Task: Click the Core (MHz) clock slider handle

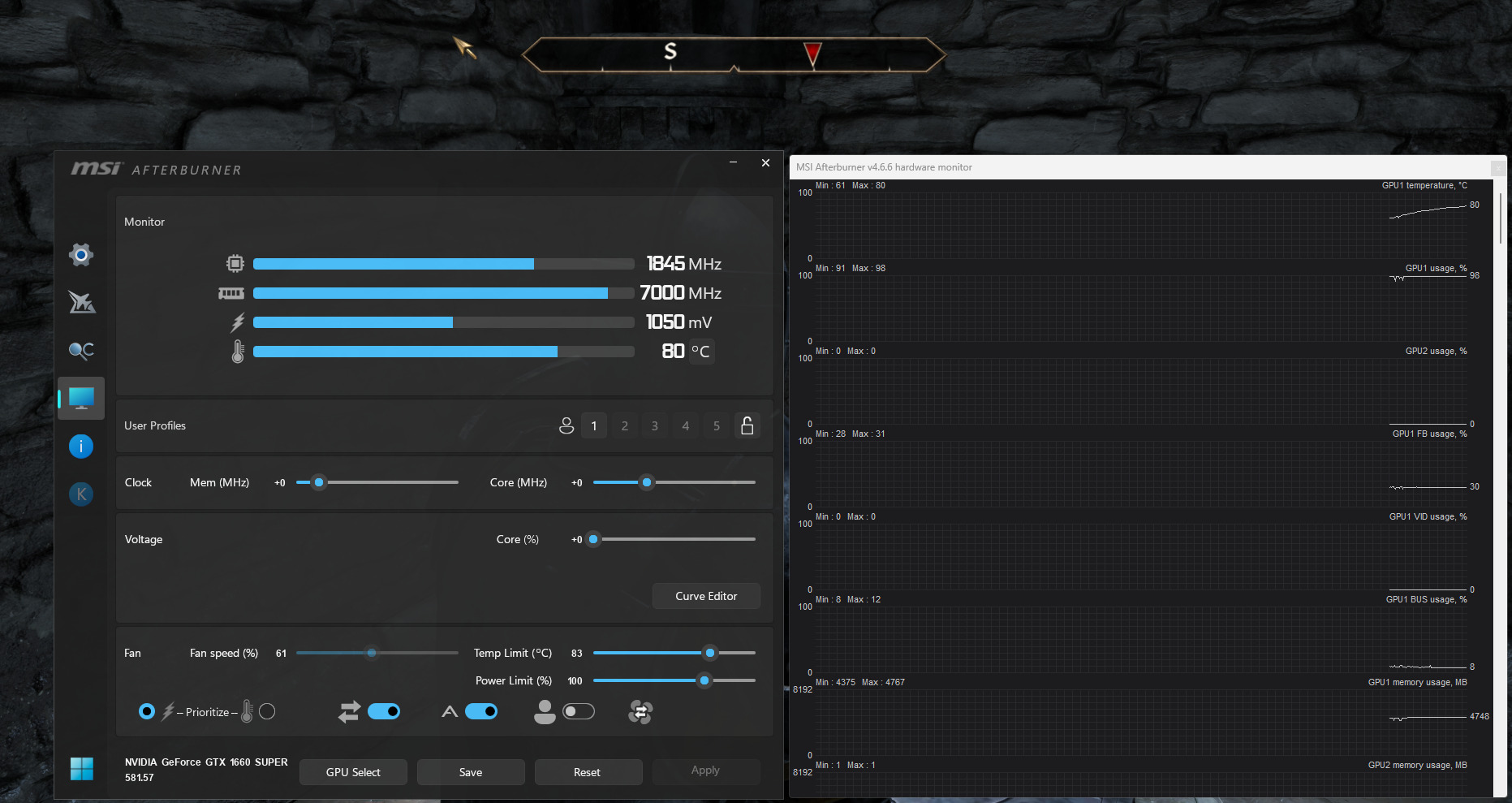Action: click(647, 482)
